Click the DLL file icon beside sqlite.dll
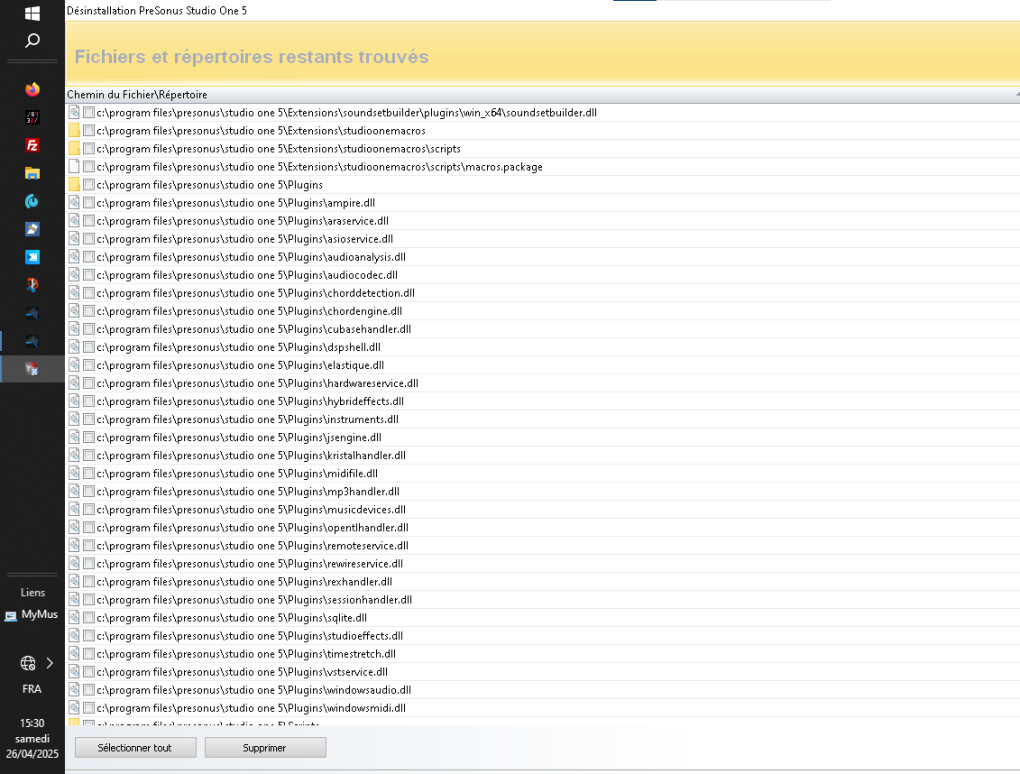The image size is (1020, 774). 74,617
